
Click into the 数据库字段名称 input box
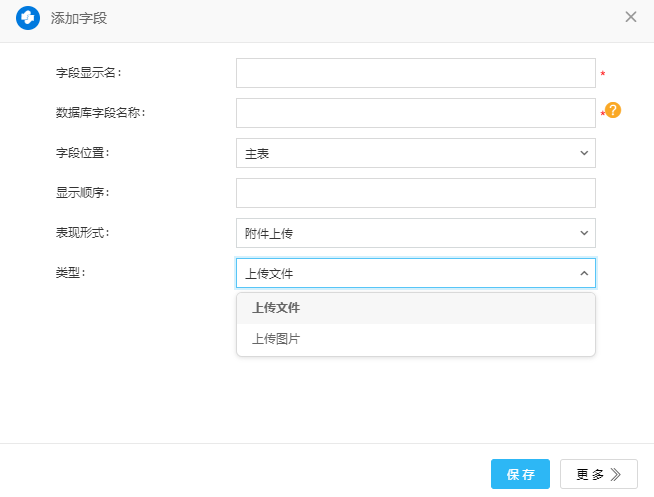[415, 113]
